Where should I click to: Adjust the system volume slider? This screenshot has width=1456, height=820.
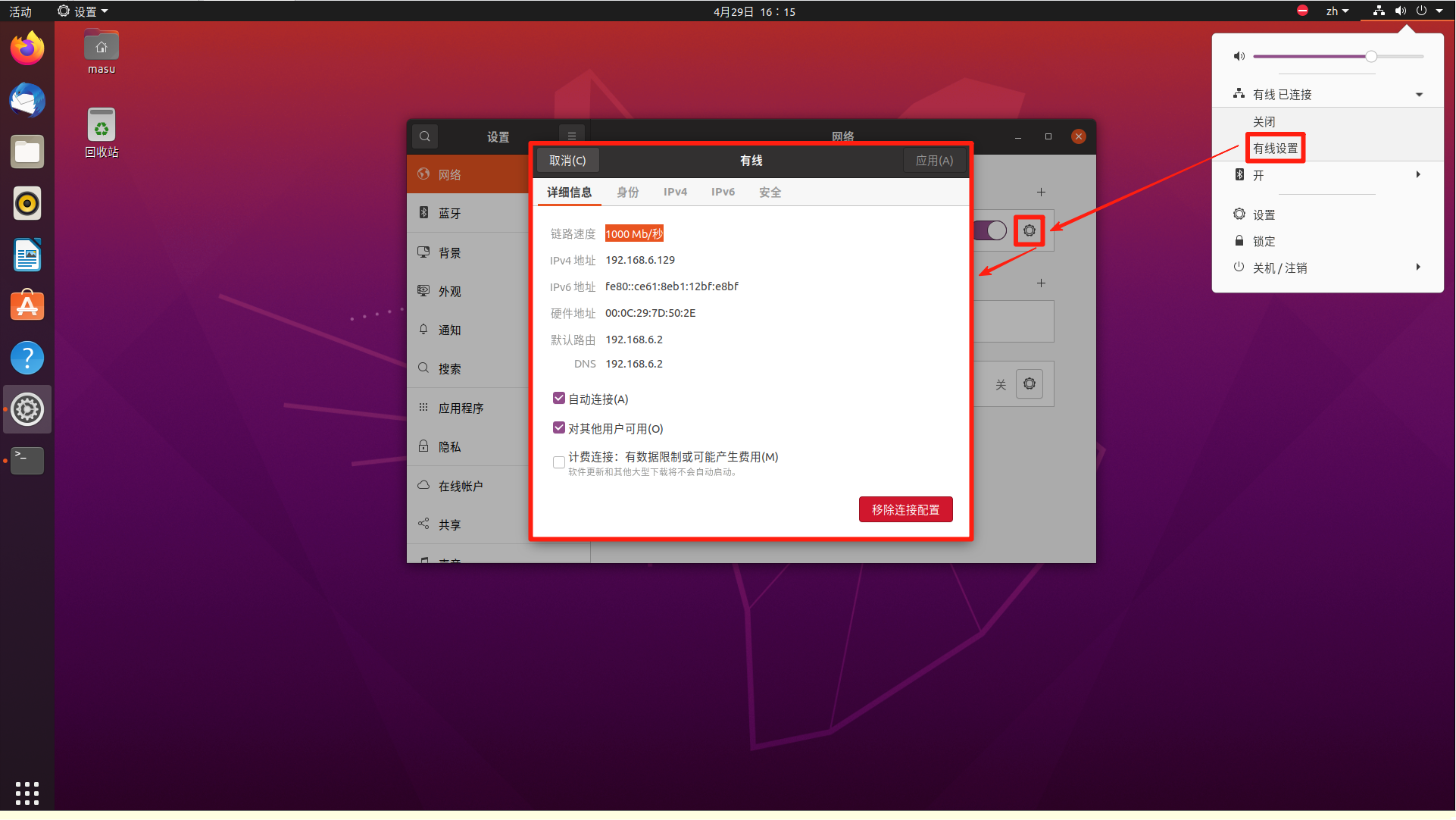(x=1370, y=56)
